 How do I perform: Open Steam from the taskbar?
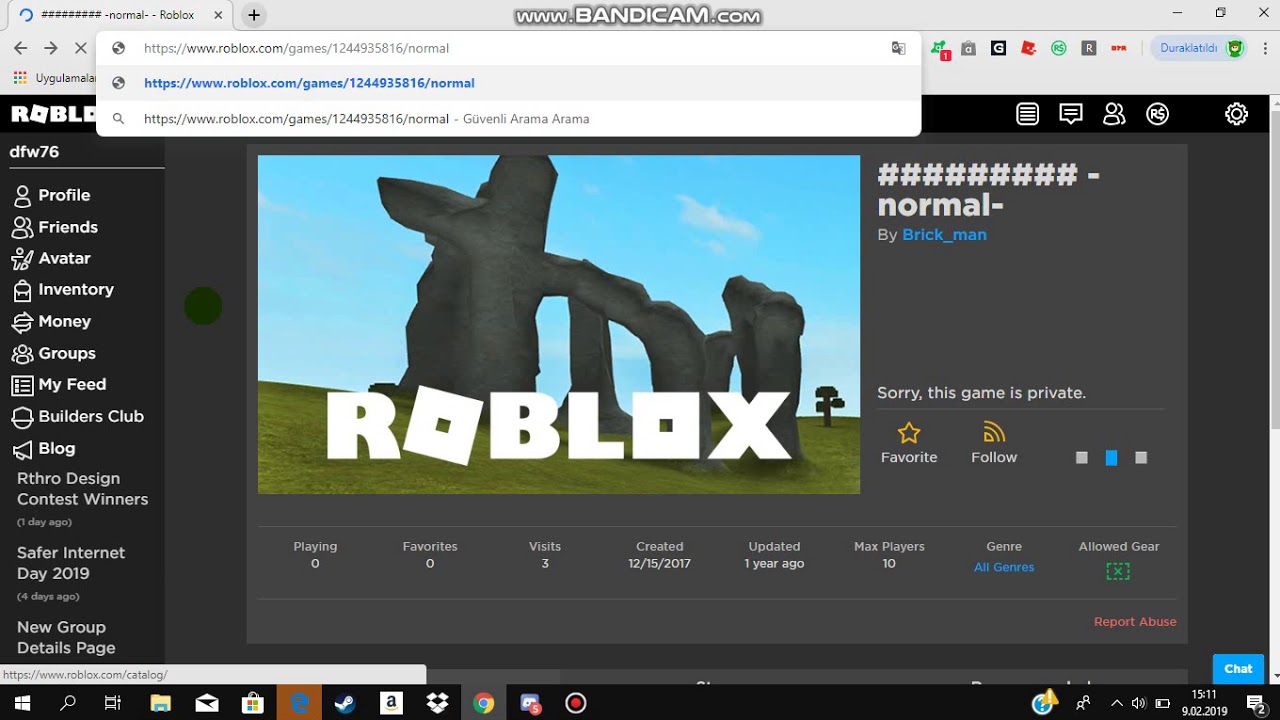pyautogui.click(x=344, y=703)
